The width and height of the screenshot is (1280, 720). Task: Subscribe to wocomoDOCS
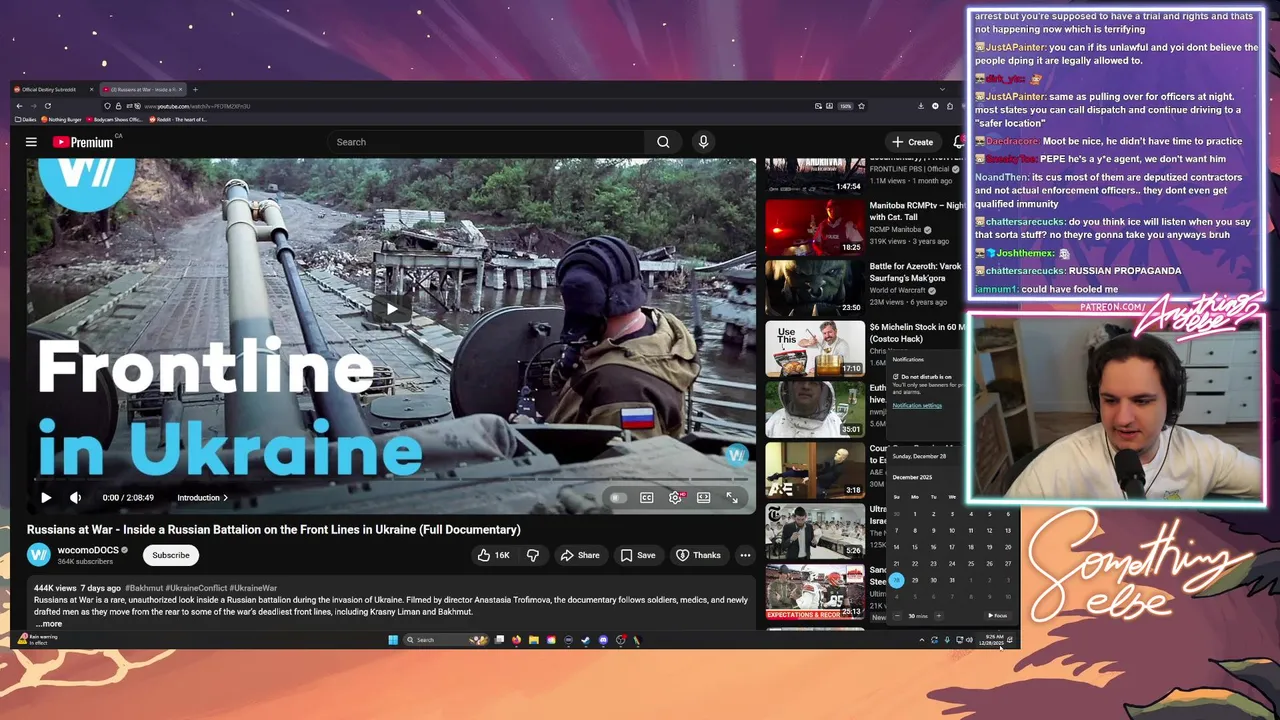[x=171, y=555]
